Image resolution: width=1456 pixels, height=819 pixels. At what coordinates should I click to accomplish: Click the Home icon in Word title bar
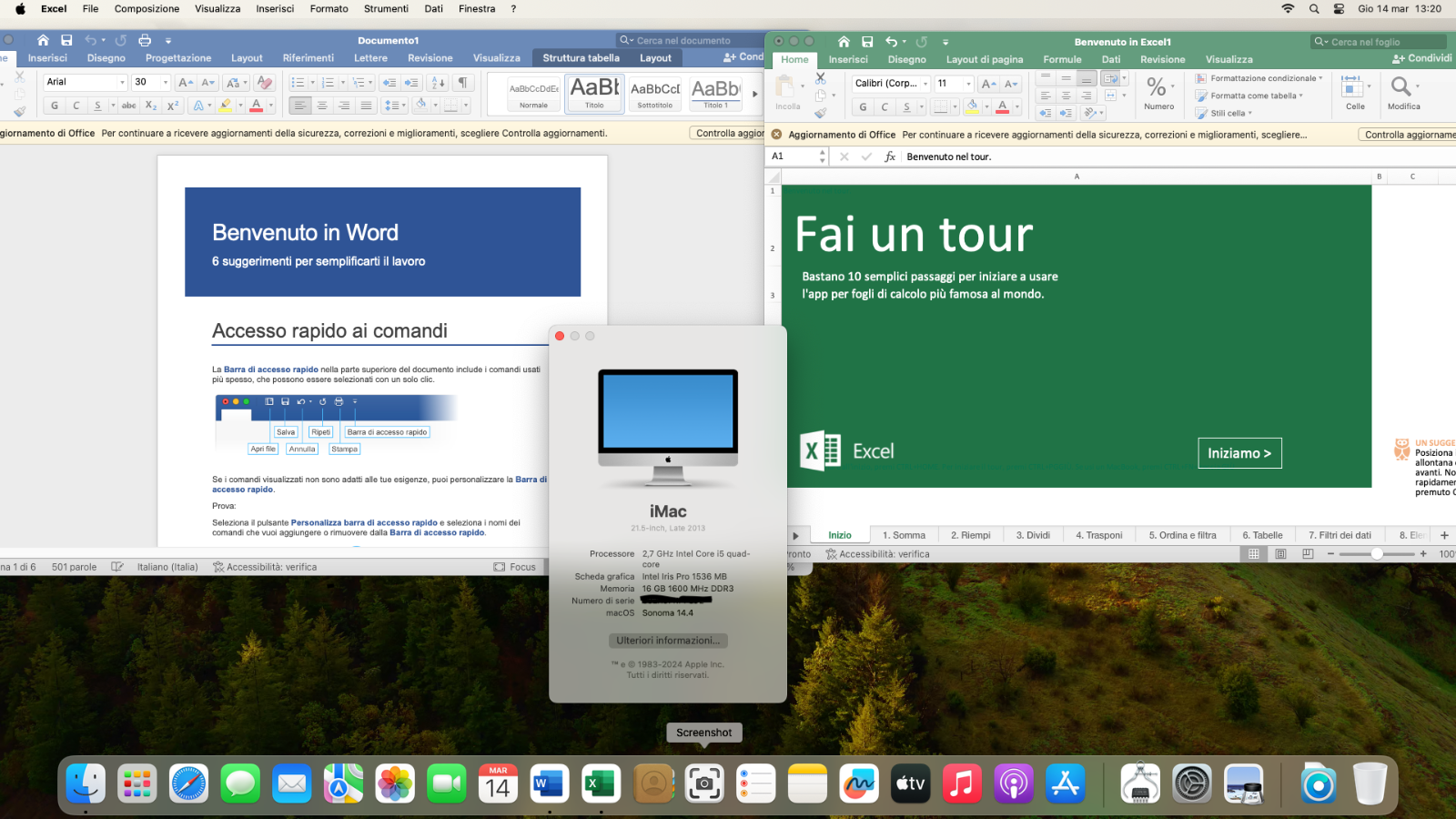pos(43,40)
